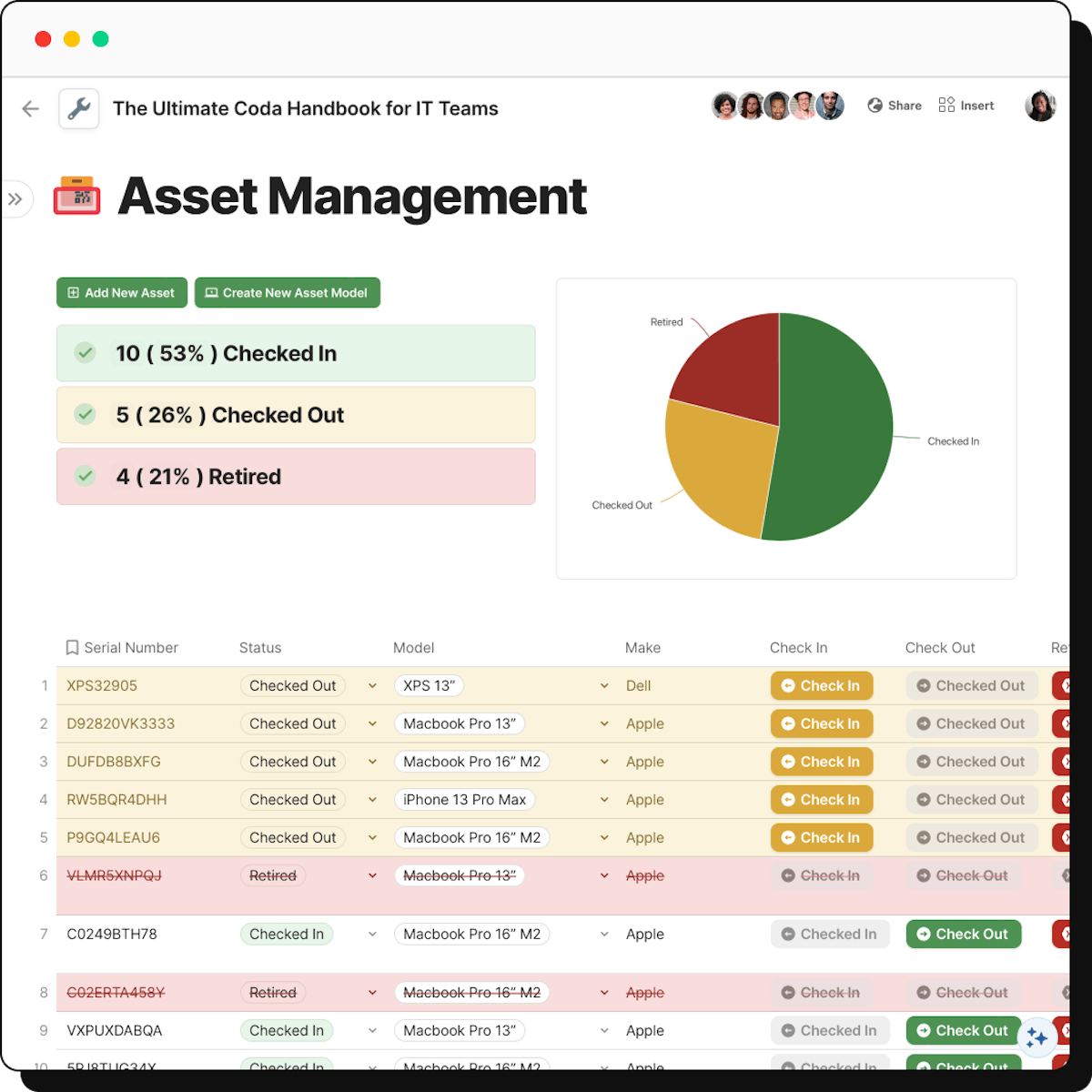Open the Share globe icon
The height and width of the screenshot is (1092, 1092).
tap(875, 106)
